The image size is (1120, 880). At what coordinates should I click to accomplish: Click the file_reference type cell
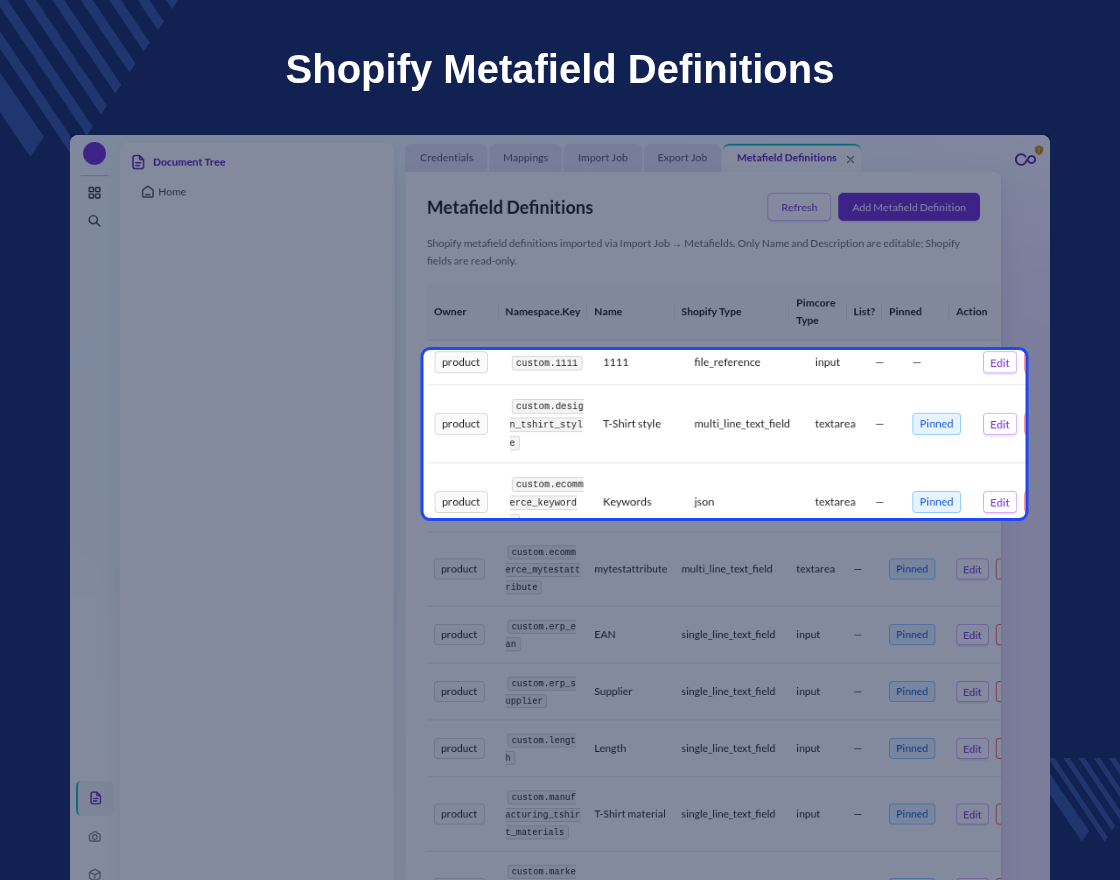727,362
